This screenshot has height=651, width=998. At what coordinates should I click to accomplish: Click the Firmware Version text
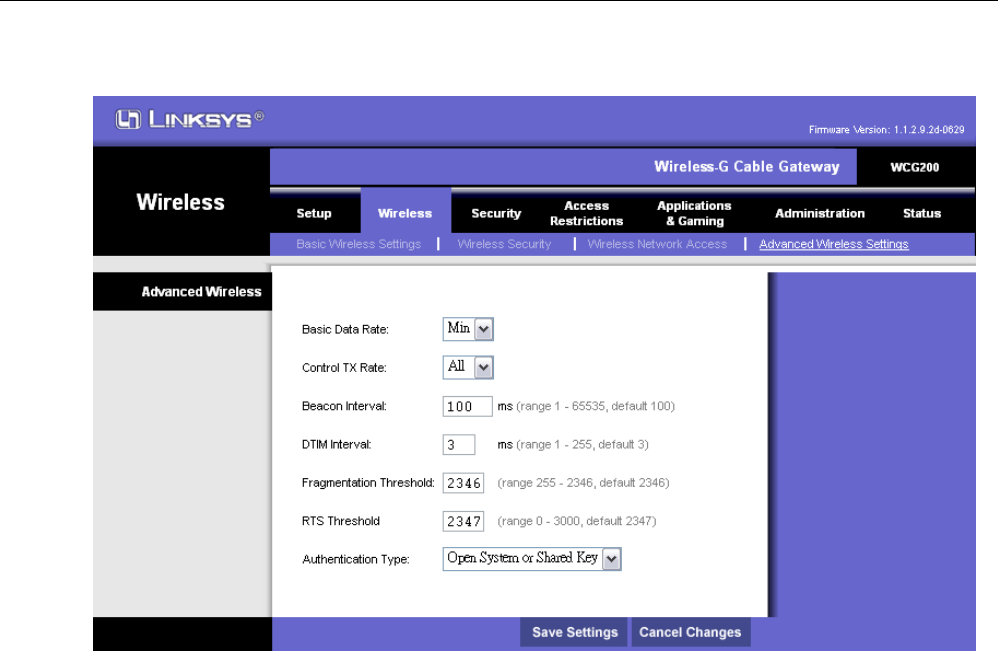(x=887, y=130)
